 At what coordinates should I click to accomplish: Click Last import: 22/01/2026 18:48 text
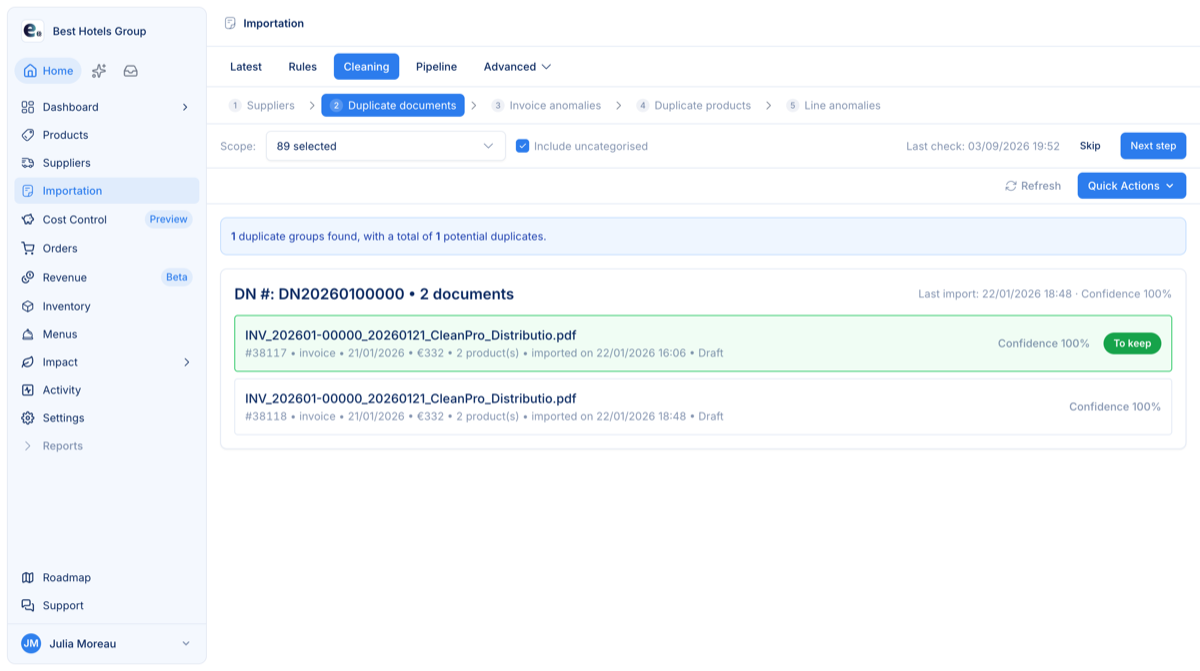click(x=995, y=294)
